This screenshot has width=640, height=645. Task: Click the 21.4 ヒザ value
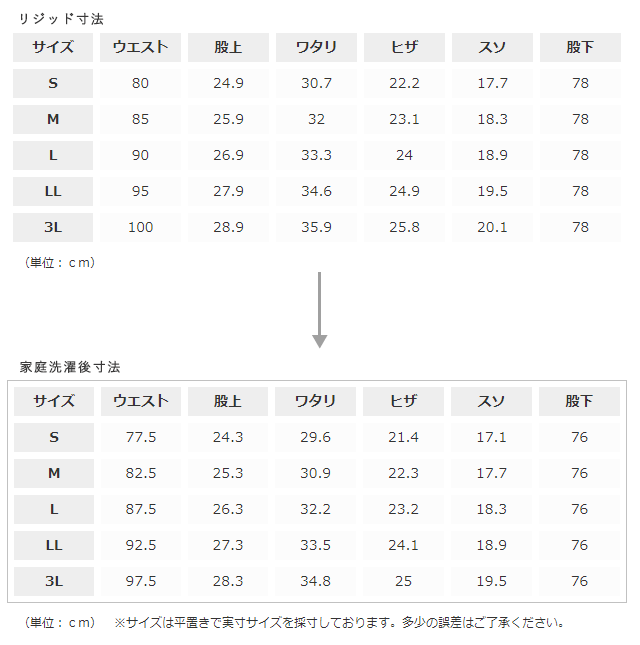click(403, 437)
